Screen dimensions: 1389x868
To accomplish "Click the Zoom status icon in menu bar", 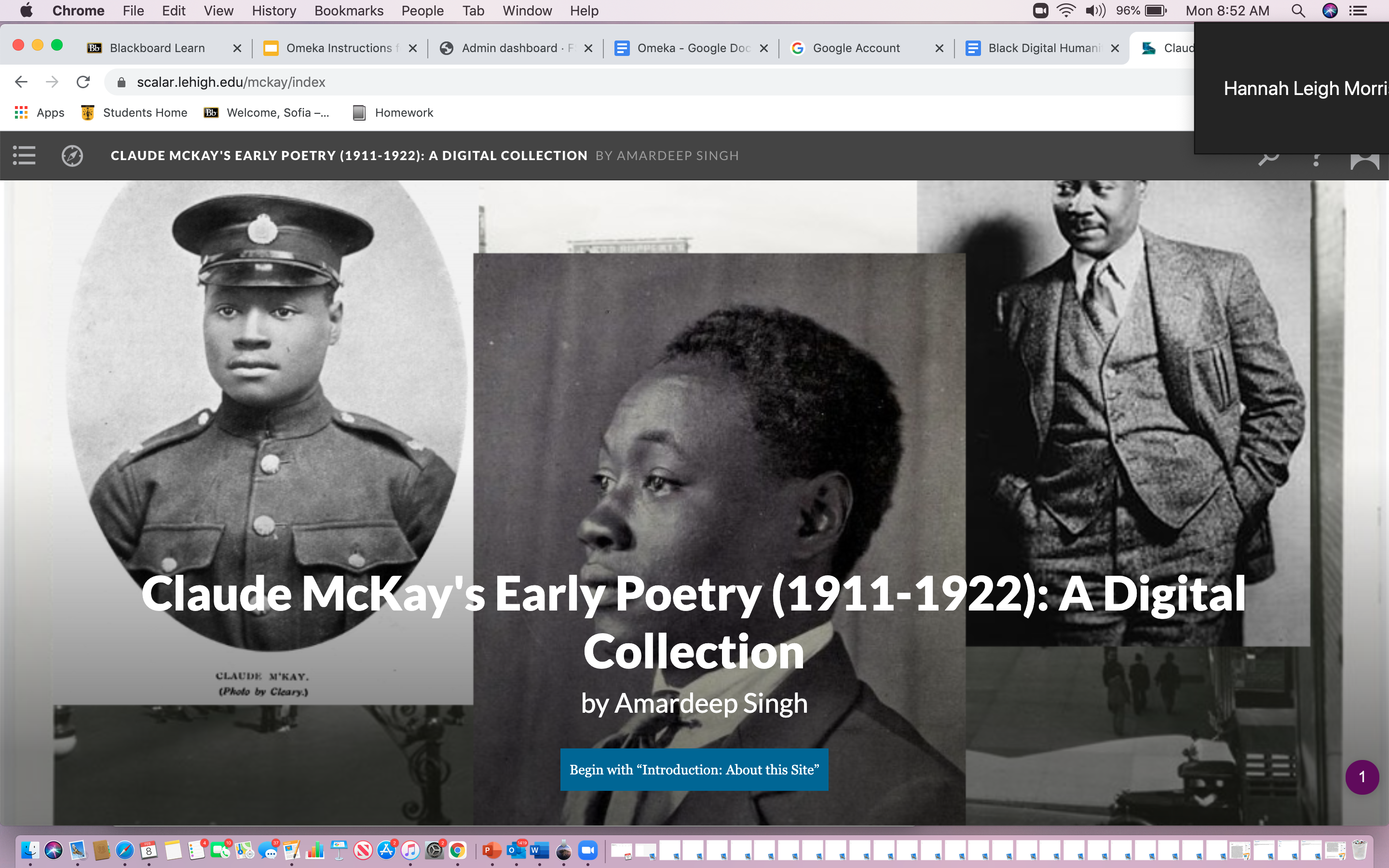I will (x=1041, y=10).
